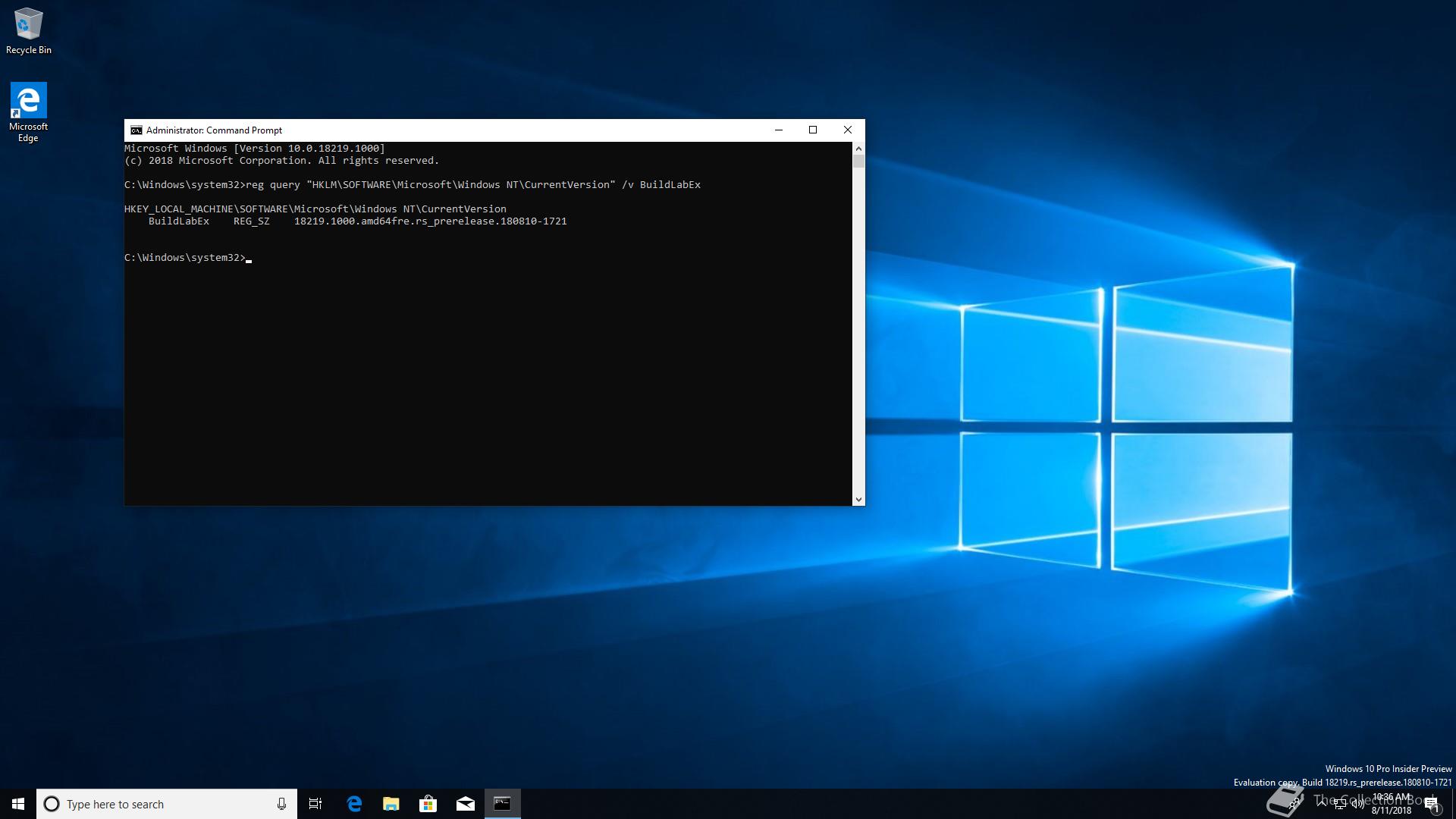Click the console scrollbar thumb
Image resolution: width=1456 pixels, height=819 pixels.
coord(858,162)
